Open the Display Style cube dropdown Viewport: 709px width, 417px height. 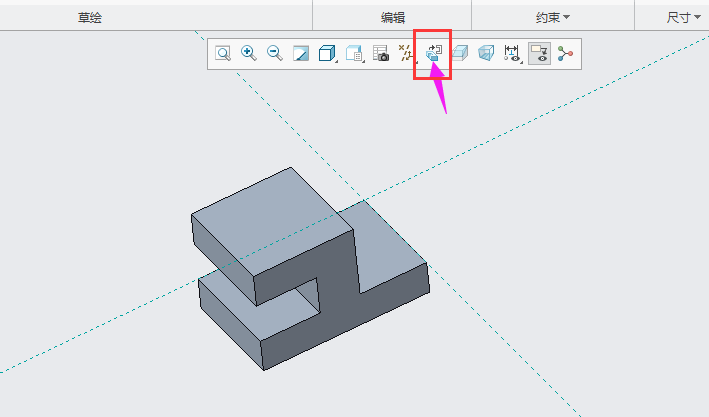(327, 54)
